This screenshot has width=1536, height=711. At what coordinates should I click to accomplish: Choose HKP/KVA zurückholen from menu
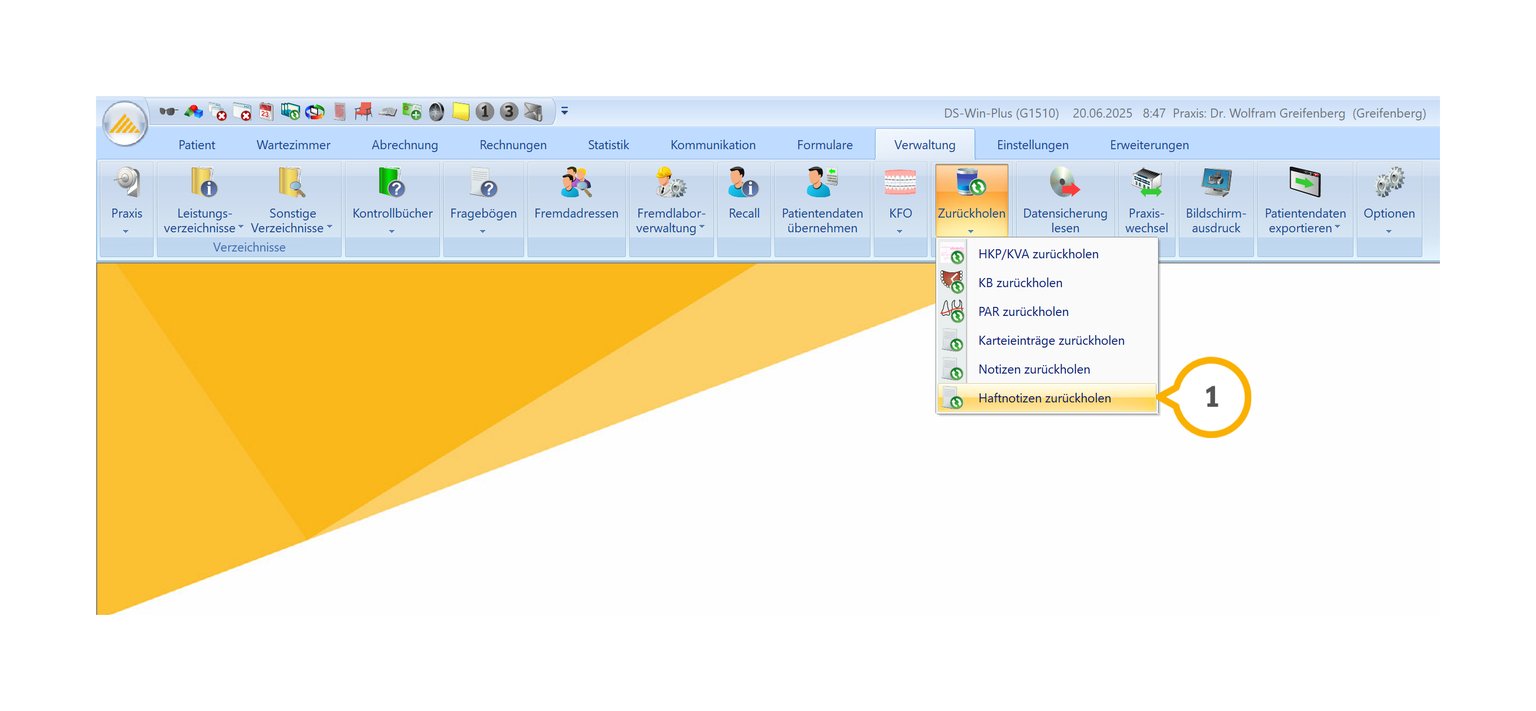click(1047, 254)
